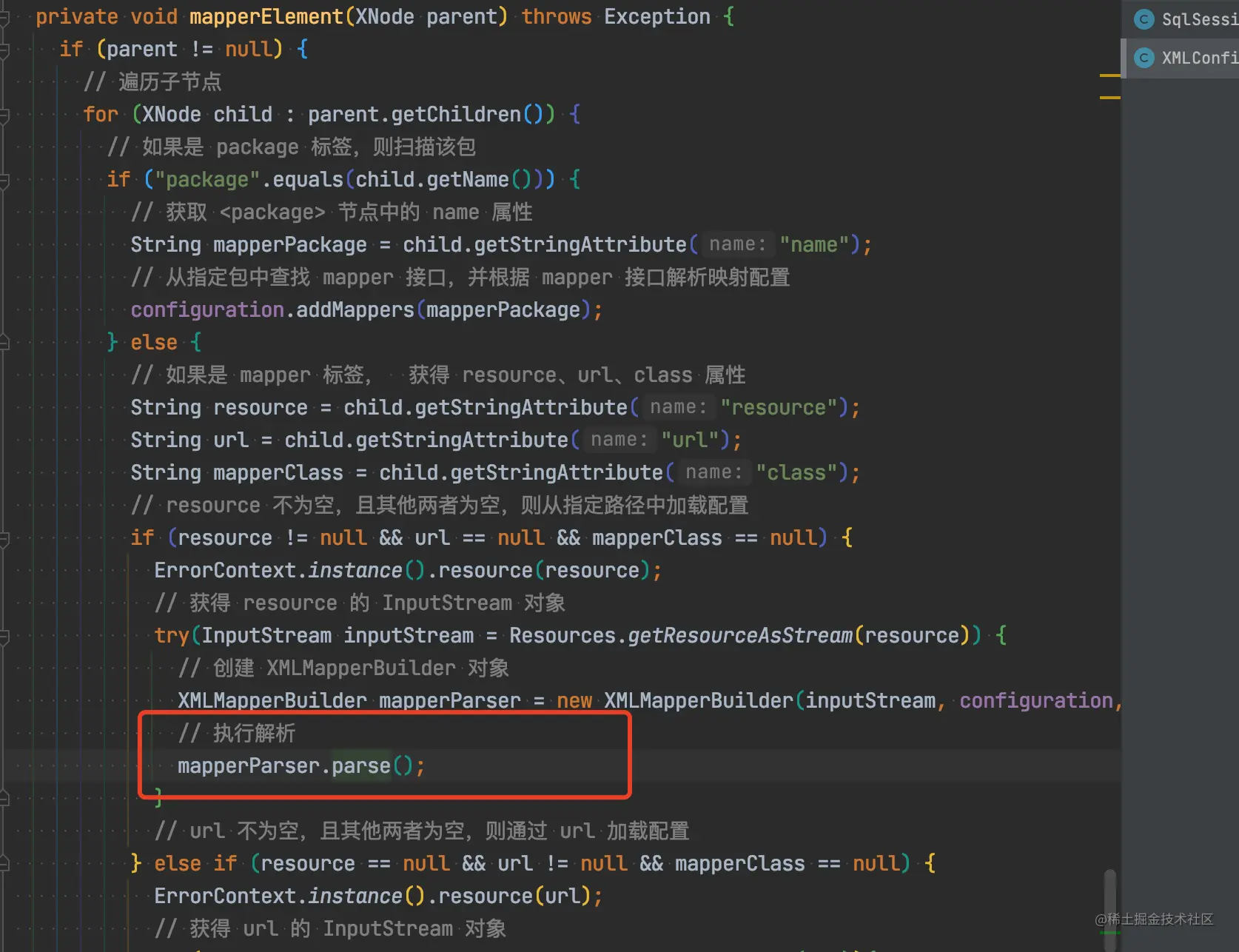Jump to the lower yellow warning stripe marker

[x=1109, y=98]
